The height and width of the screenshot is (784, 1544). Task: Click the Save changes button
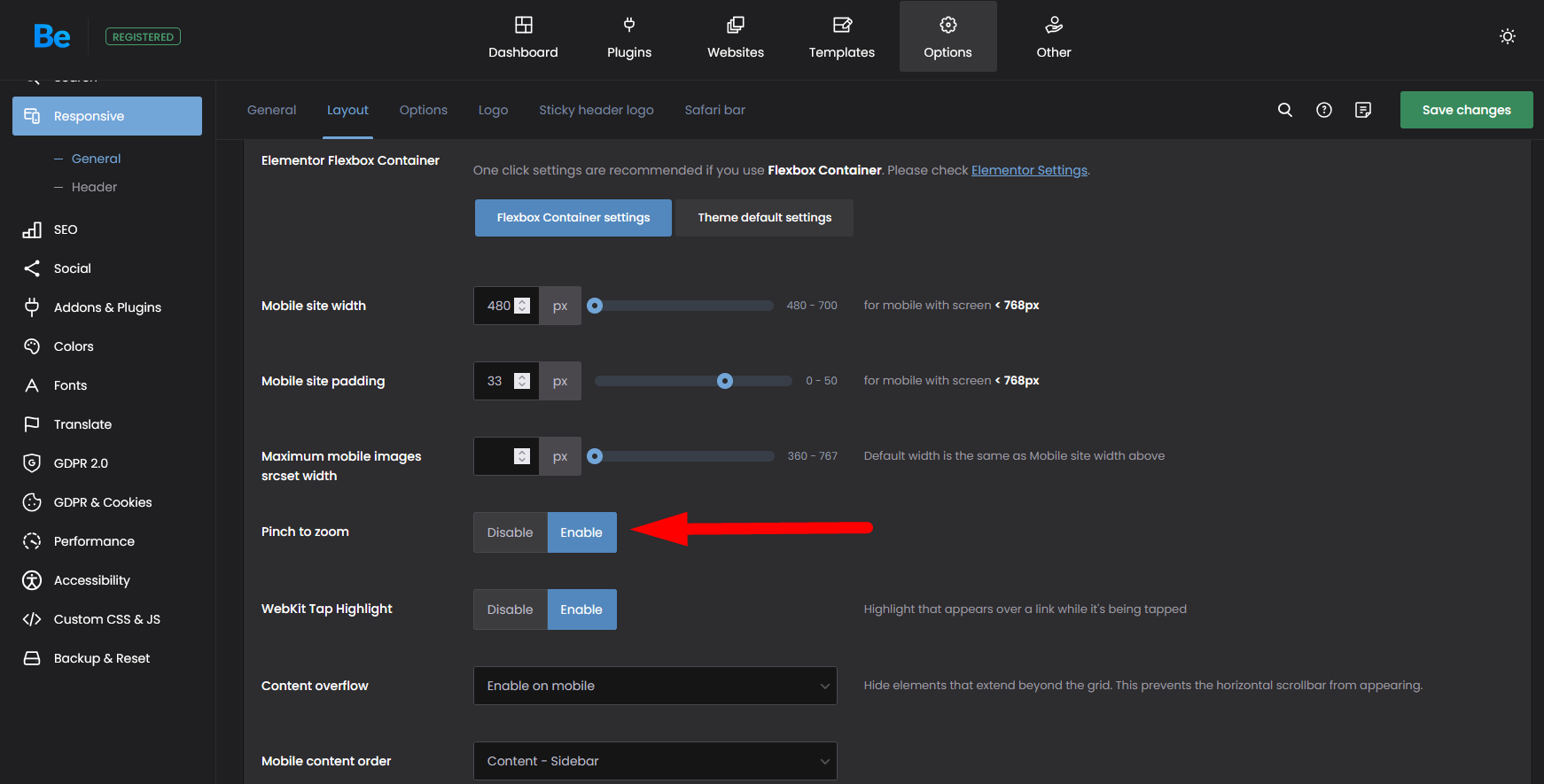coord(1466,110)
